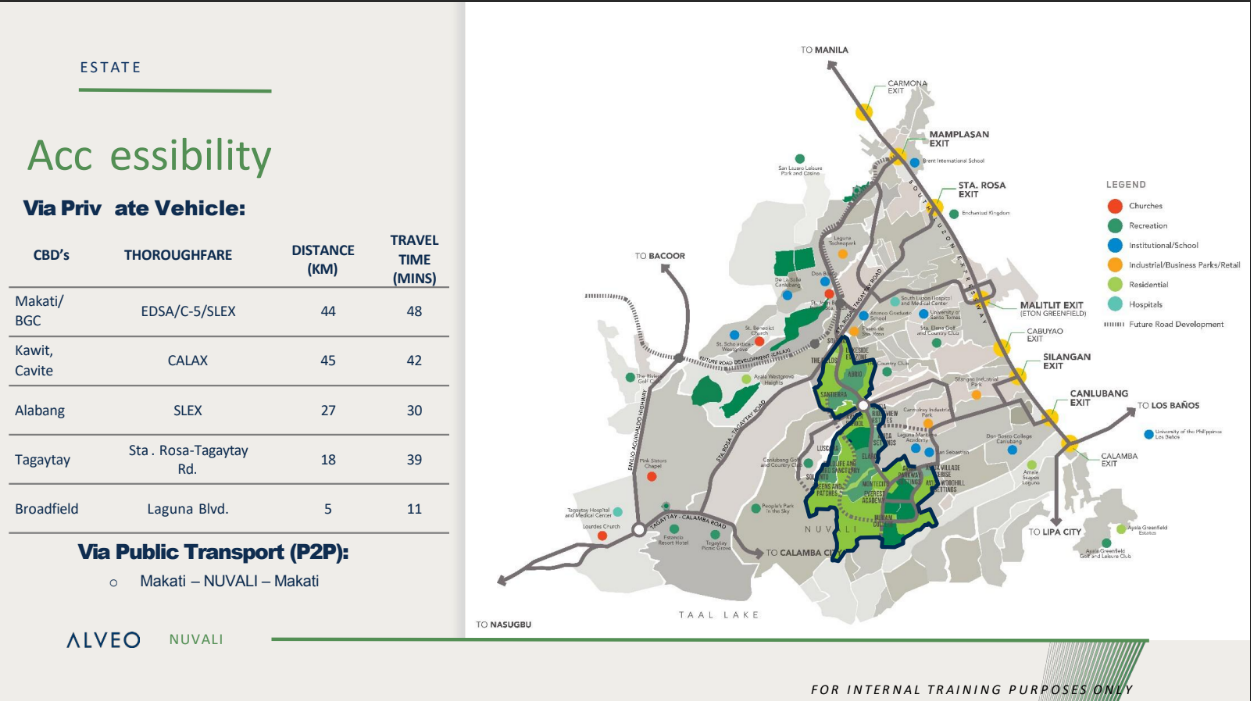The image size is (1251, 701).
Task: Click distance value 44 in the Makati row
Action: click(328, 311)
